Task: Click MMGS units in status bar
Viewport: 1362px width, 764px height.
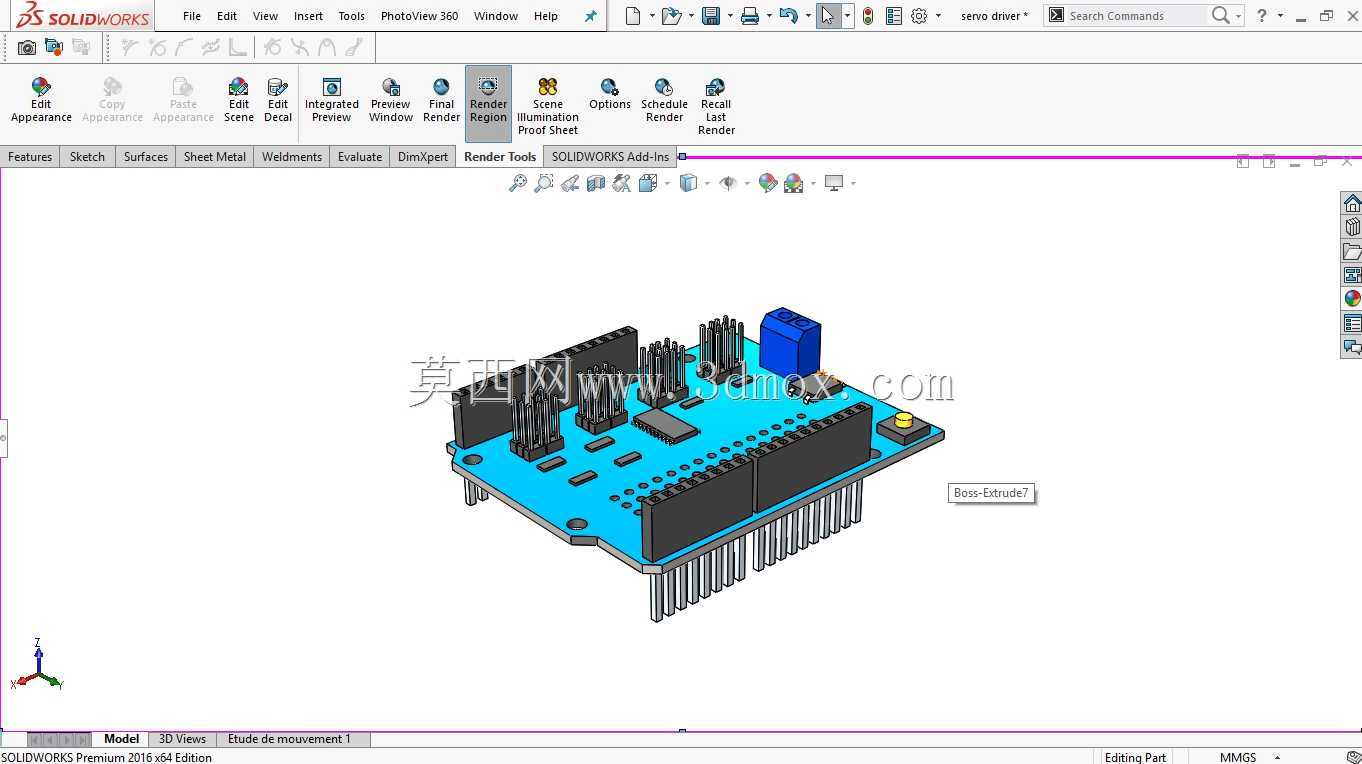Action: [1238, 757]
